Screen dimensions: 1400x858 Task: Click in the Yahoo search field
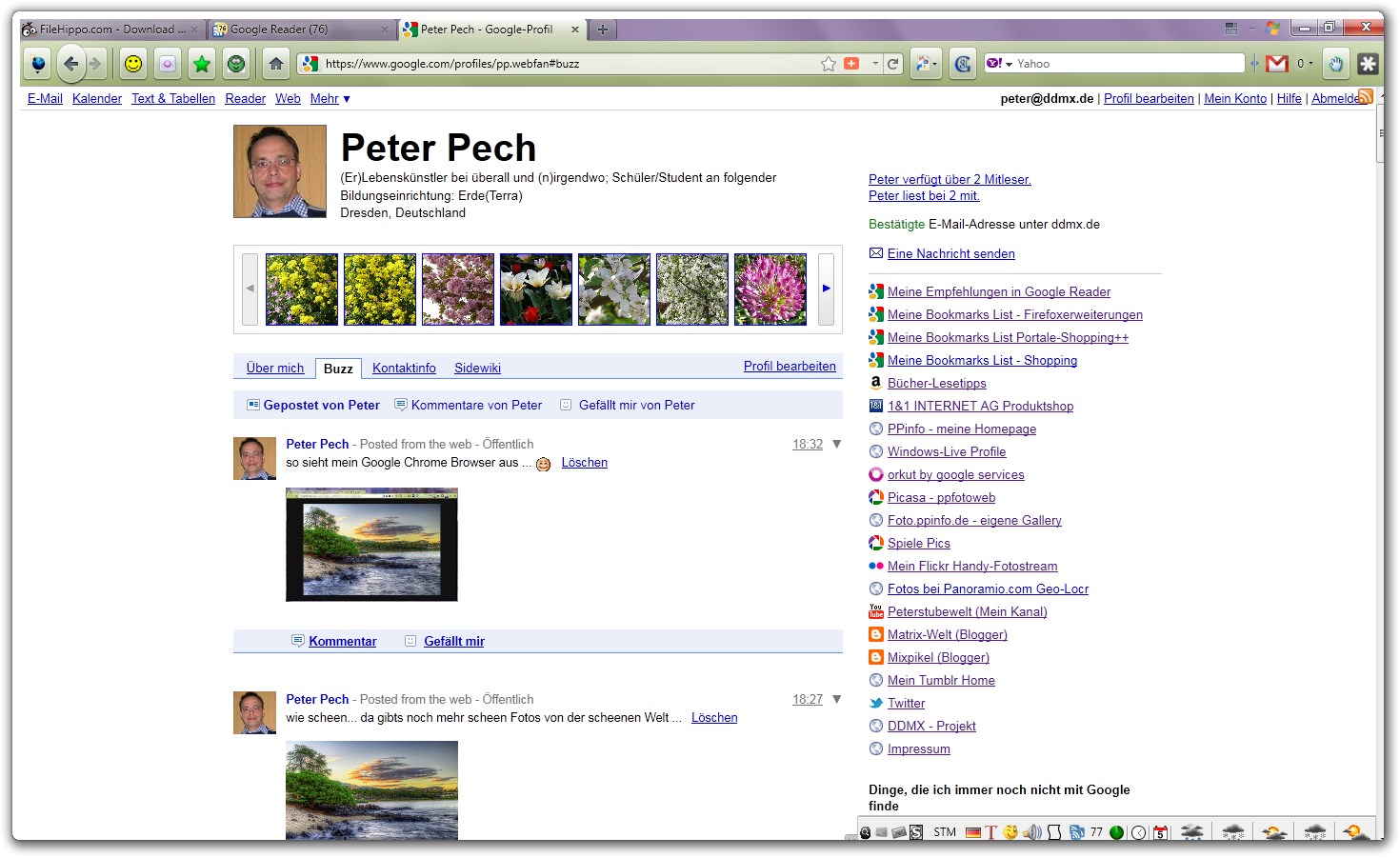(x=1129, y=64)
